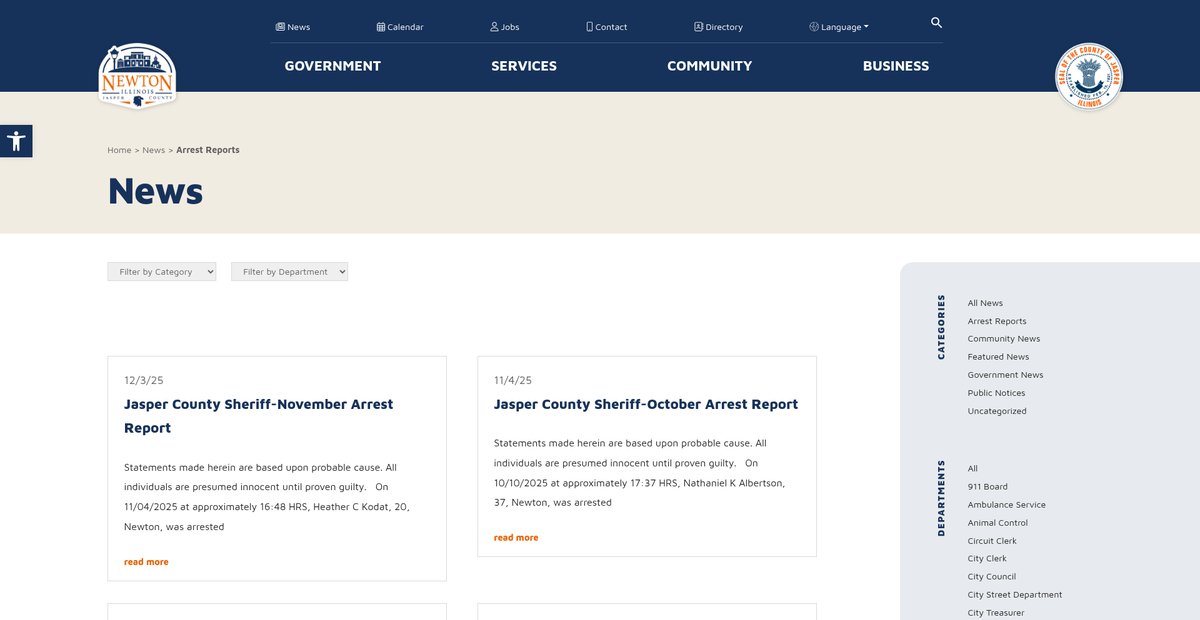The height and width of the screenshot is (620, 1200).
Task: Read more of the November Arrest Report
Action: click(146, 562)
